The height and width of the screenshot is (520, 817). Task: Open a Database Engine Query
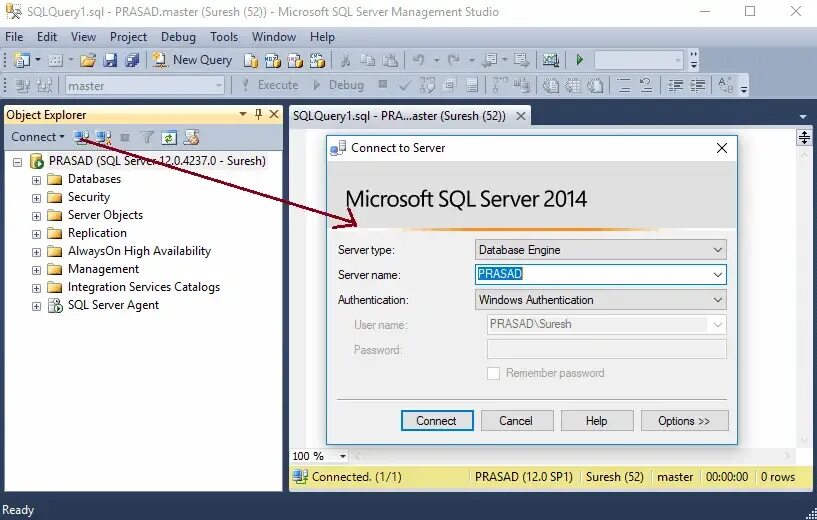[x=251, y=60]
